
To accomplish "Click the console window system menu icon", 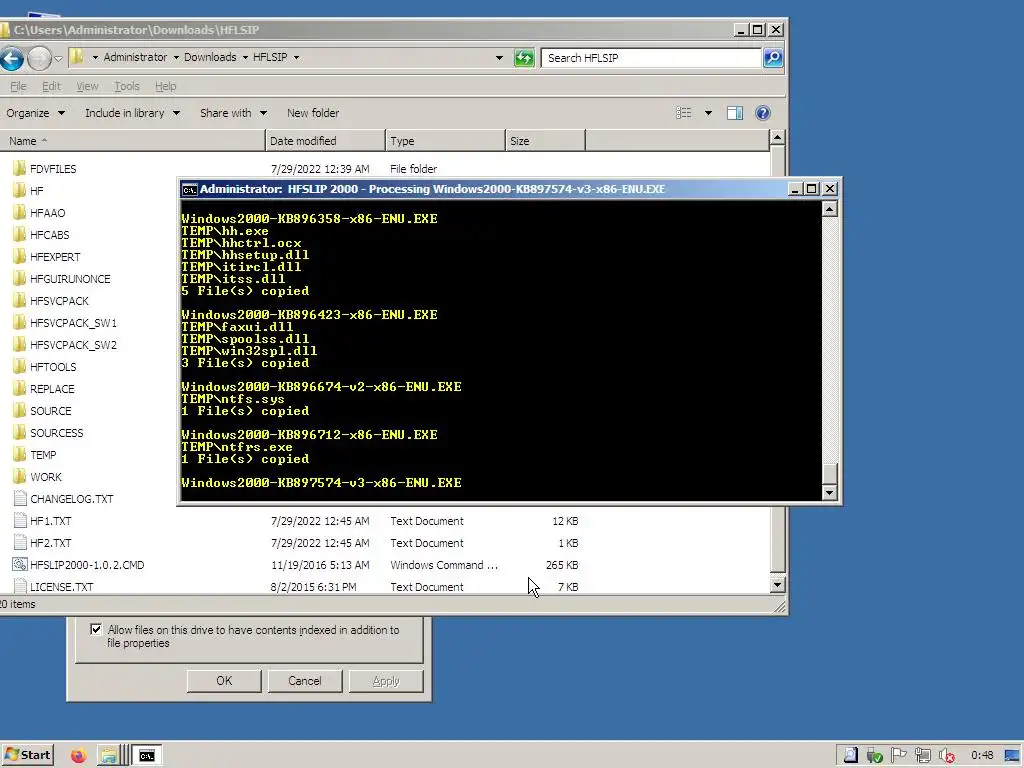I will pos(189,189).
